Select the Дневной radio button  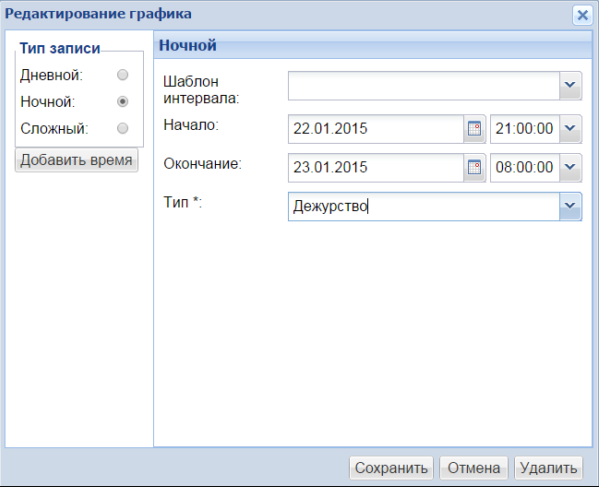[122, 75]
